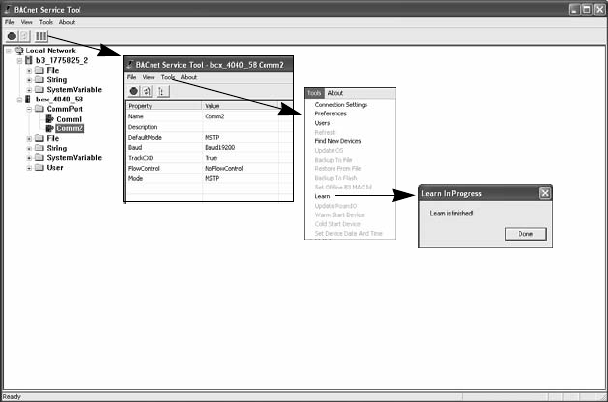The image size is (608, 402).
Task: Click the CommPort folder icon
Action: 39,109
